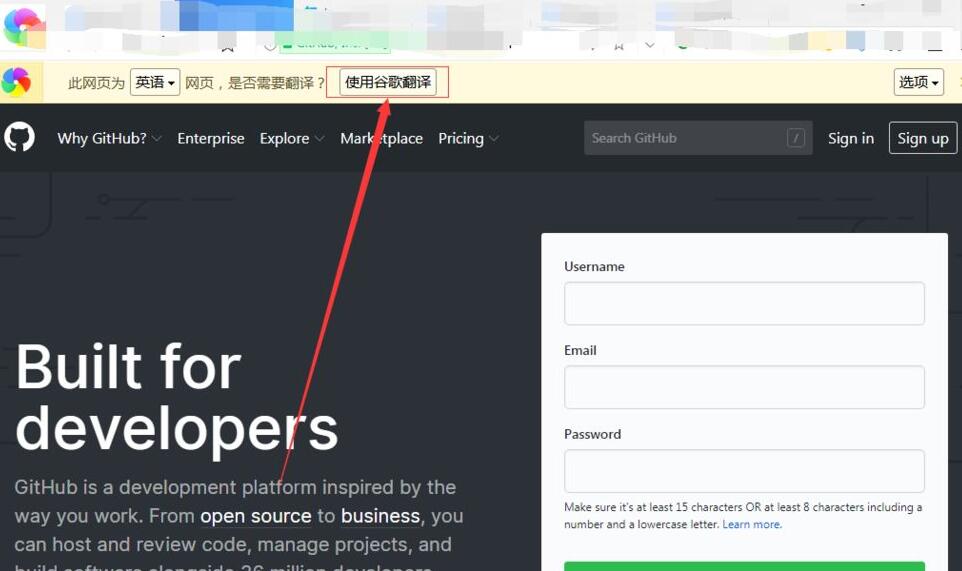The image size is (962, 571).
Task: Click into the Email field
Action: tap(744, 387)
